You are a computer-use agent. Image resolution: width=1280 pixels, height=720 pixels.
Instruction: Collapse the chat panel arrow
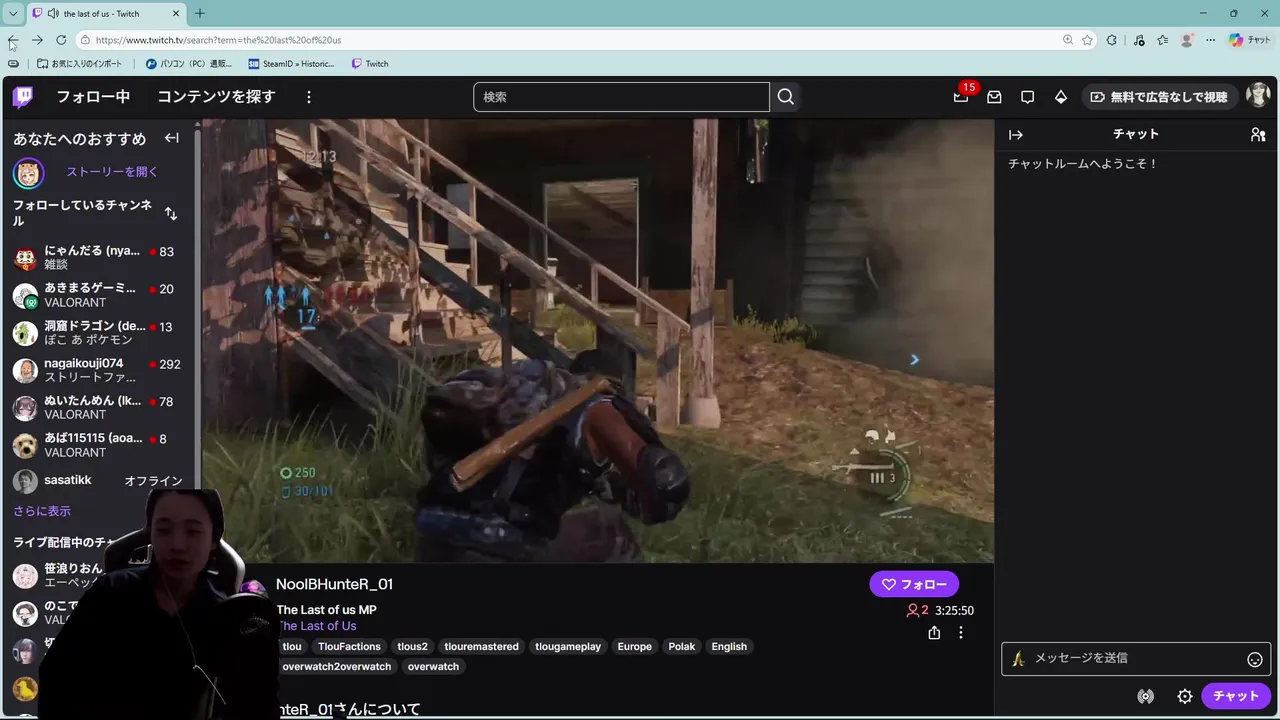pos(1016,134)
